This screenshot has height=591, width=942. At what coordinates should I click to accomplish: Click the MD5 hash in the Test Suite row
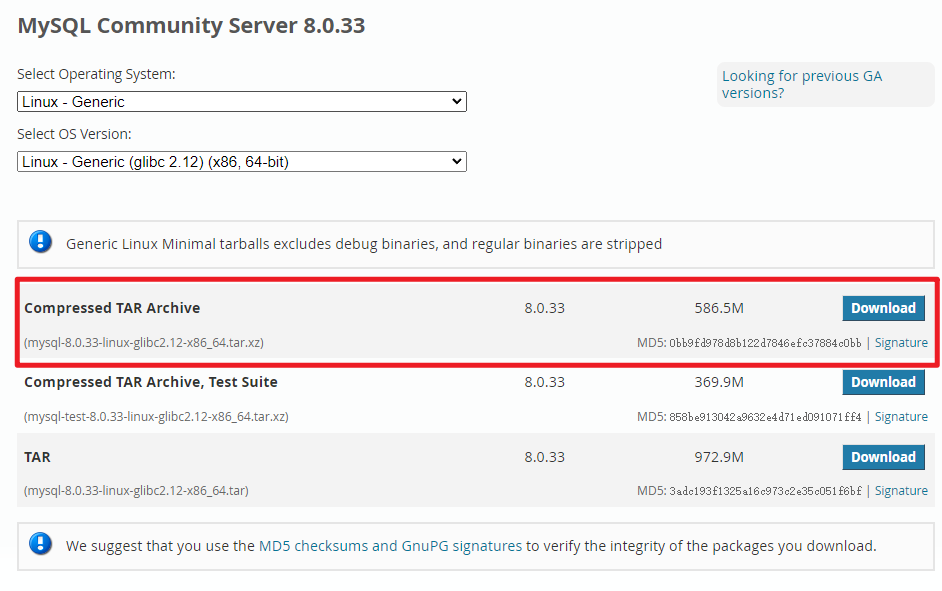(765, 417)
